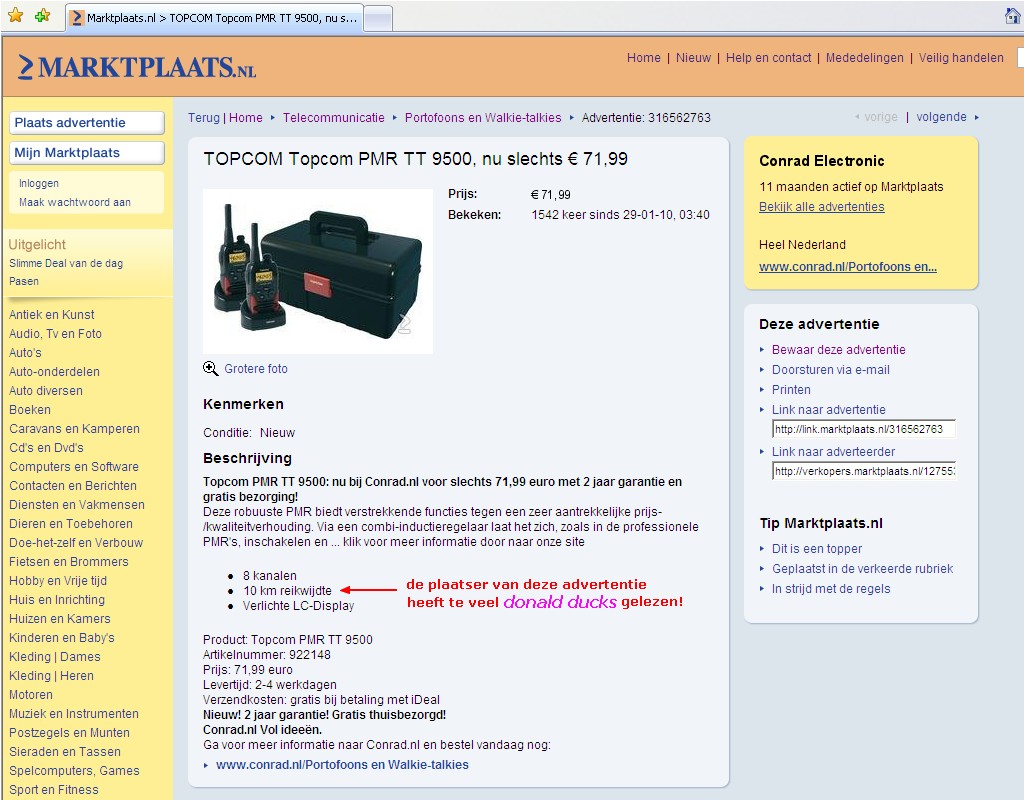The width and height of the screenshot is (1024, 800).
Task: Open category Huizen en Kamers
Action: pos(60,618)
